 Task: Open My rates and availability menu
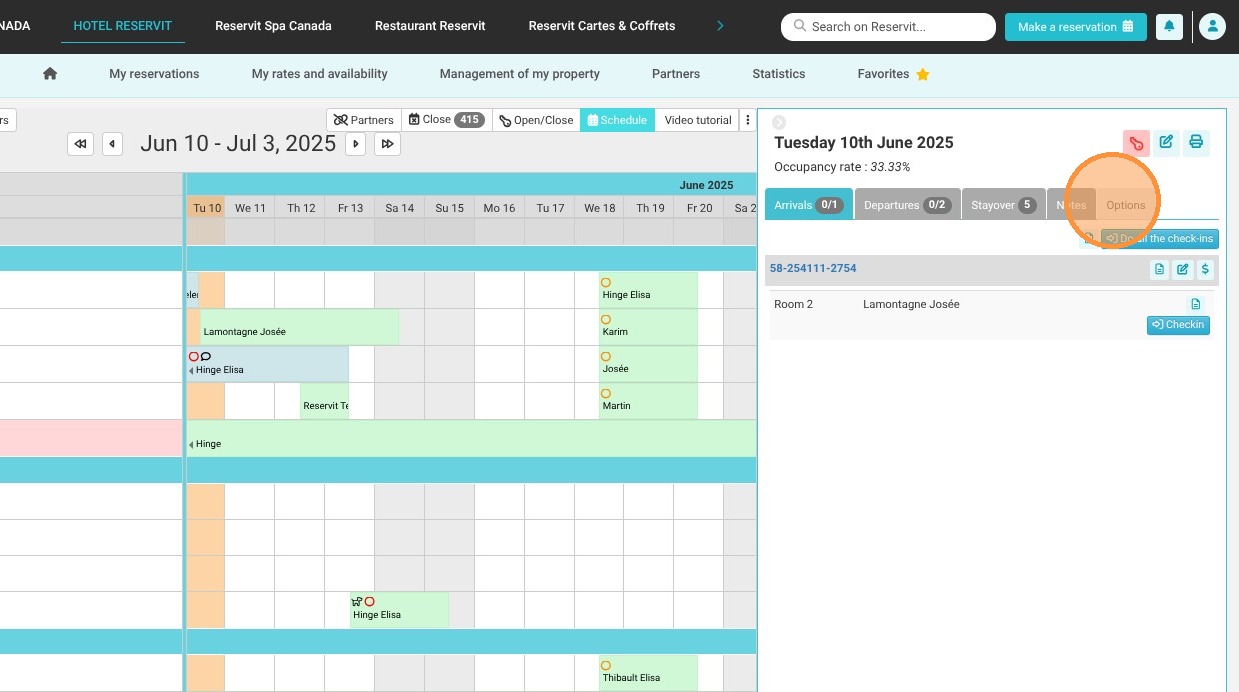click(x=320, y=74)
